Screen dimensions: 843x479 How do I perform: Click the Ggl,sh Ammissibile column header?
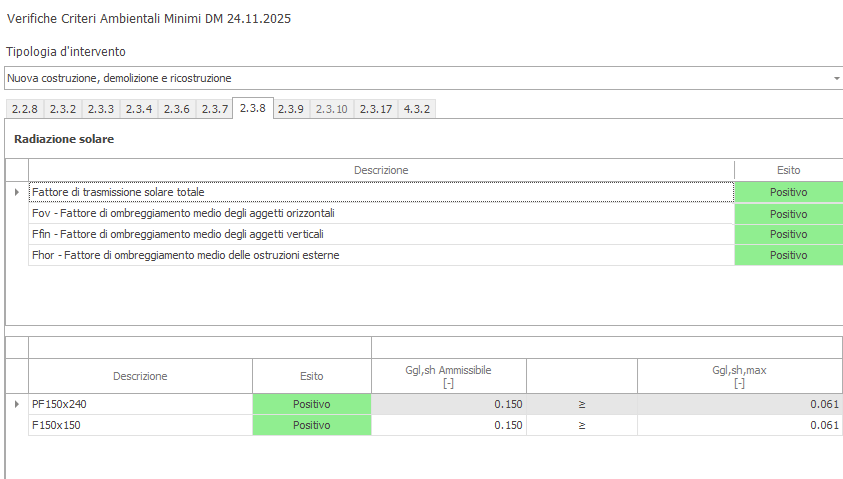pos(448,376)
